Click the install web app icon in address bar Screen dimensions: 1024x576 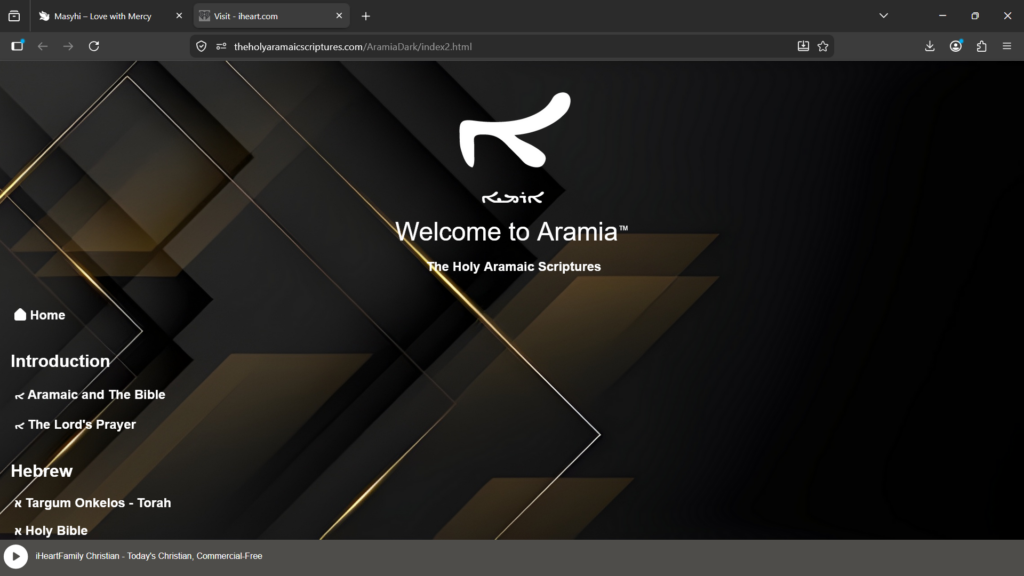click(803, 46)
